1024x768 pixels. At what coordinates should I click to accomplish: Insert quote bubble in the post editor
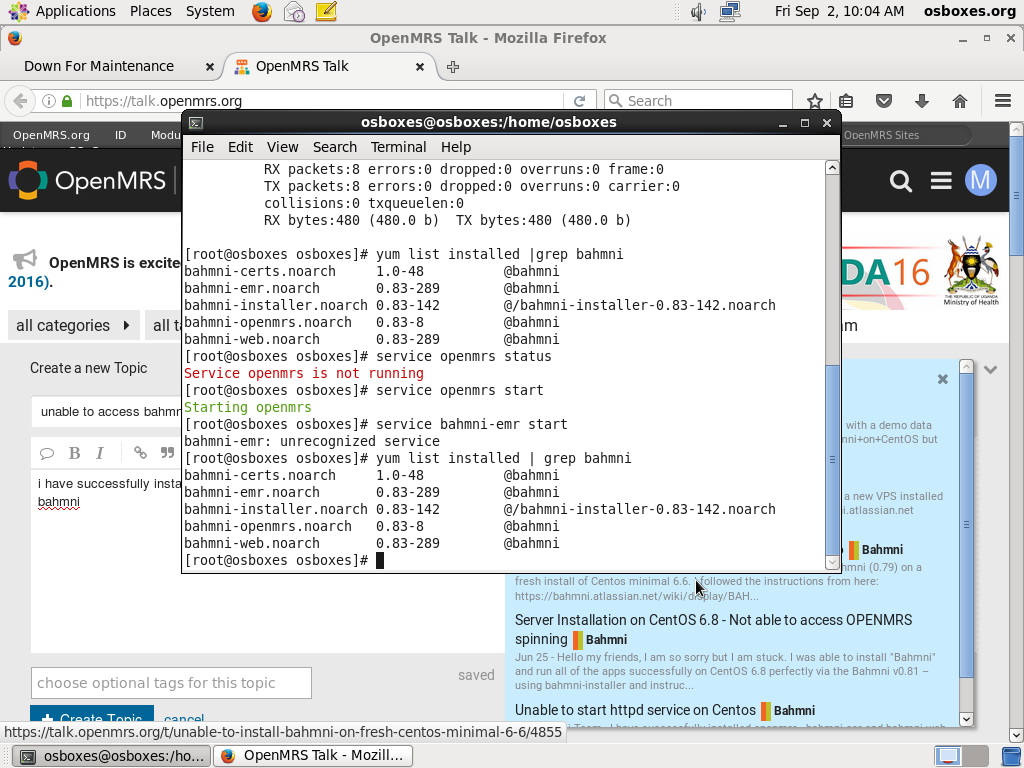pos(47,453)
